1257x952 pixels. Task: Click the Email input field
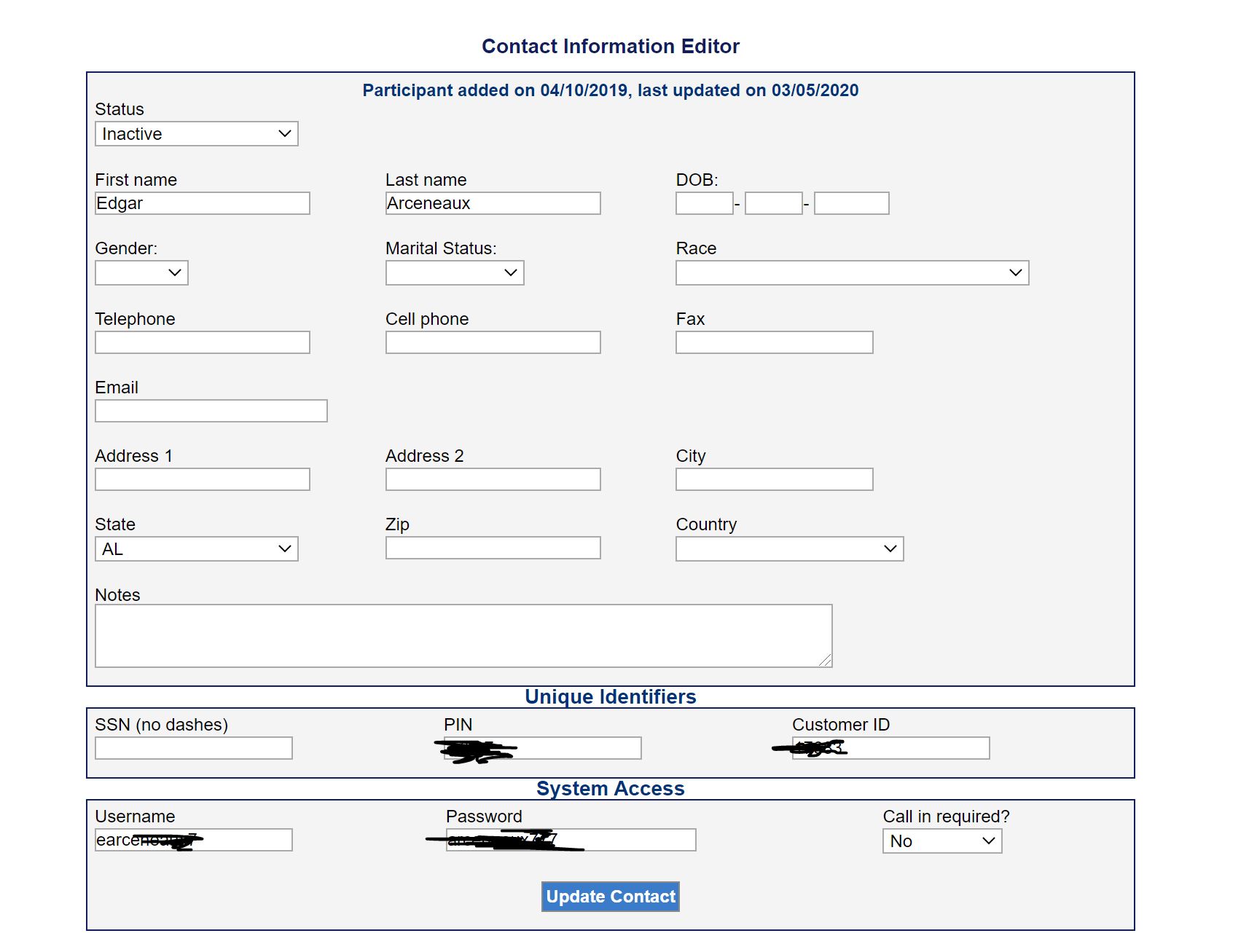point(211,411)
